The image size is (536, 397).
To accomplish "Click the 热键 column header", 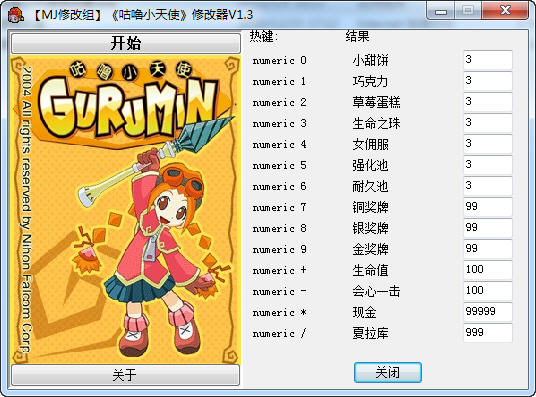I will [263, 36].
